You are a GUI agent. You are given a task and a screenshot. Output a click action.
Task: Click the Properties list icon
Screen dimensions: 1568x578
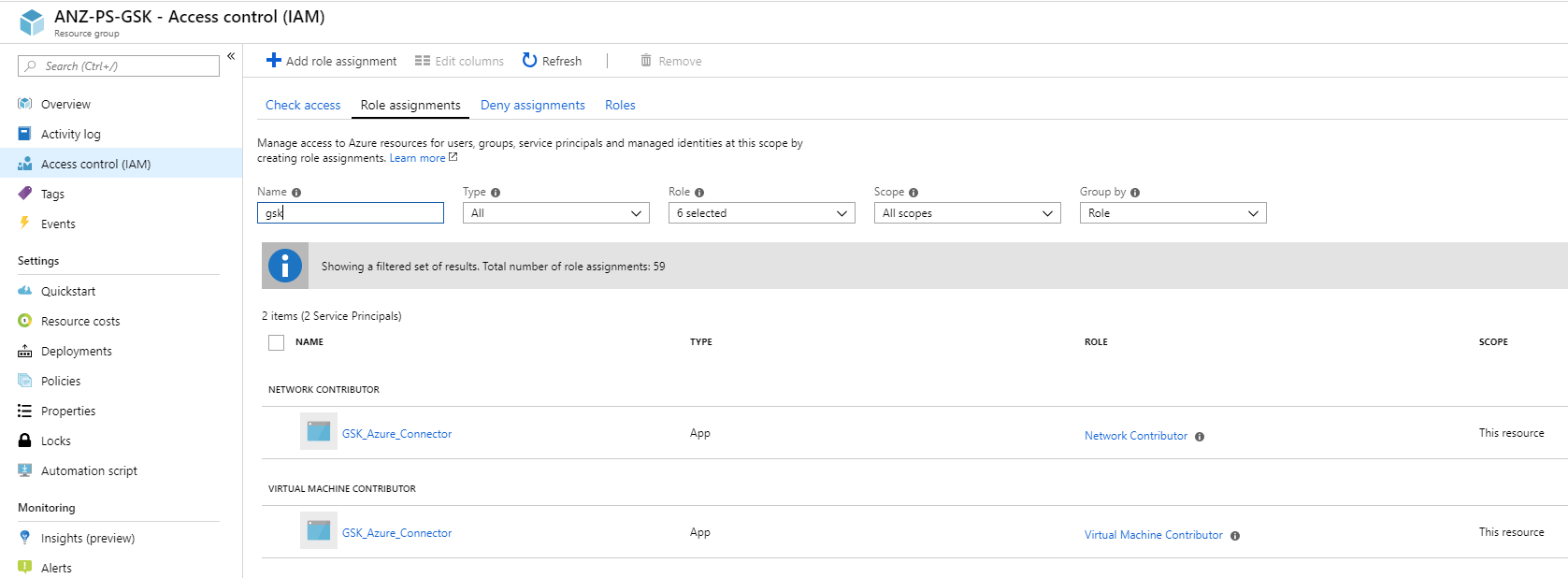pyautogui.click(x=25, y=411)
